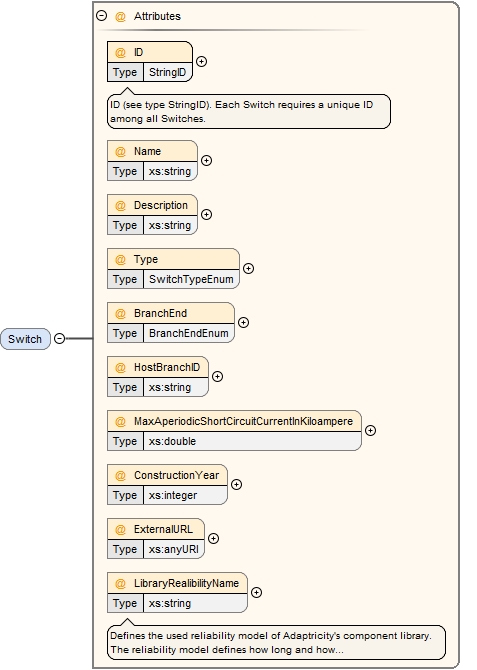Collapse the Switch element node

tap(60, 339)
